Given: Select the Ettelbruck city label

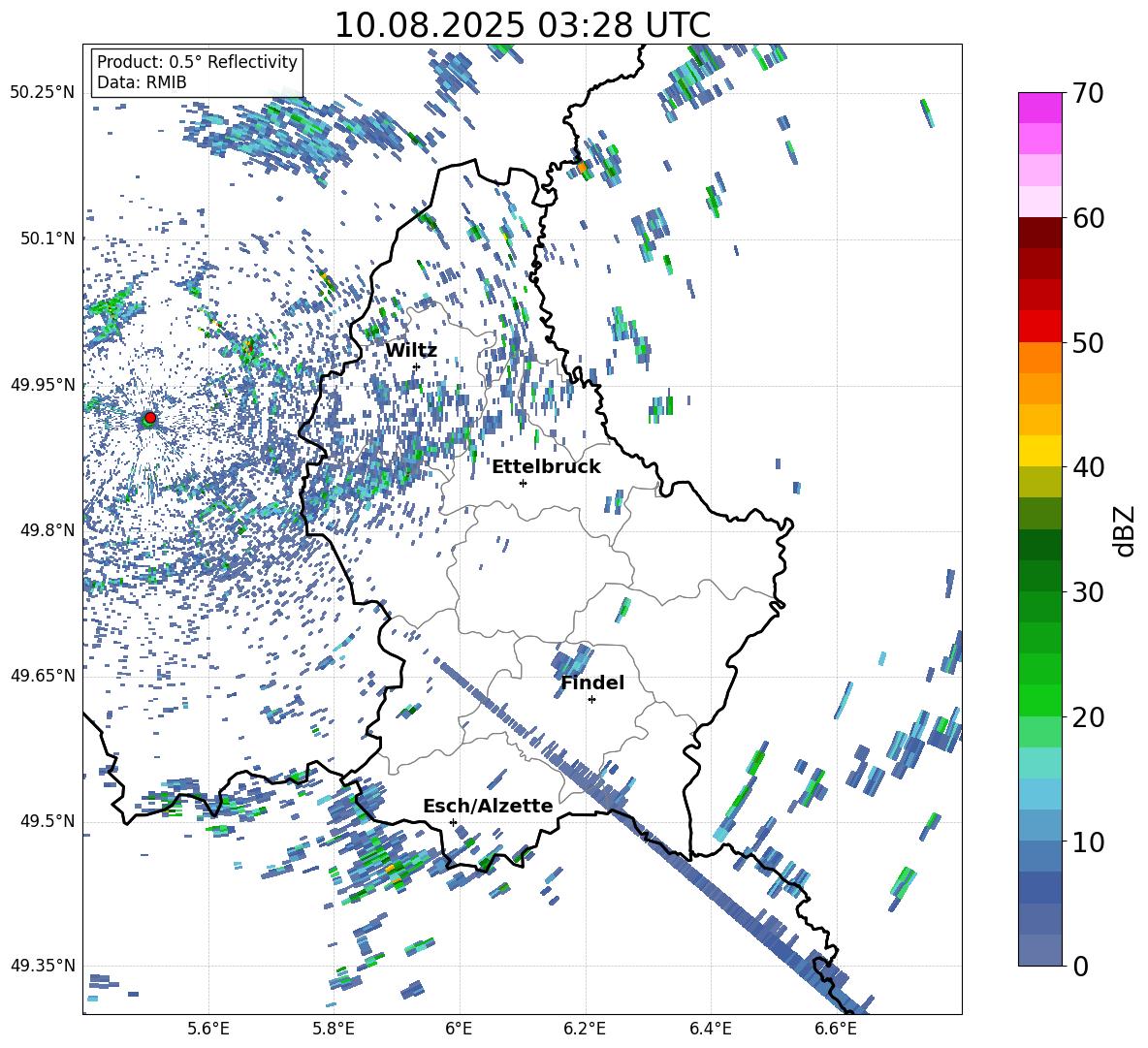Looking at the screenshot, I should (546, 467).
